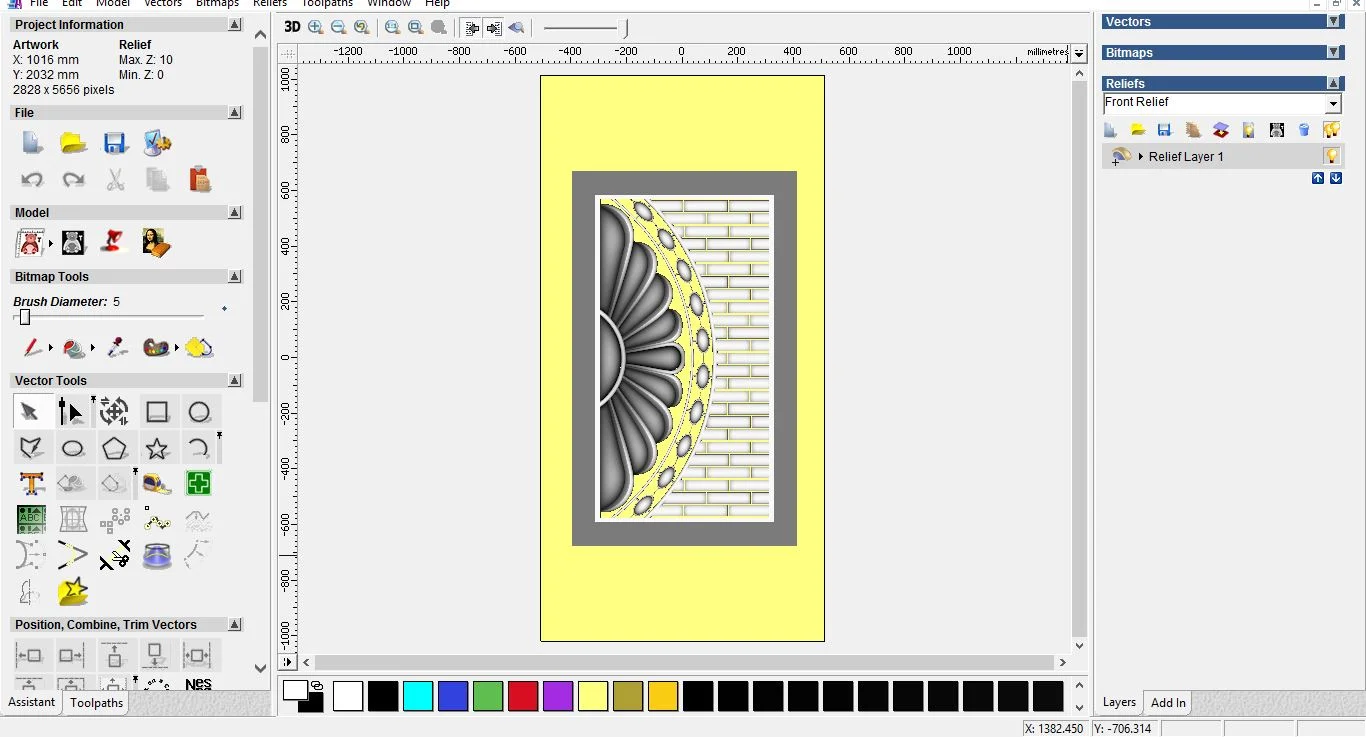
Task: Click the node editing tool
Action: pos(71,412)
